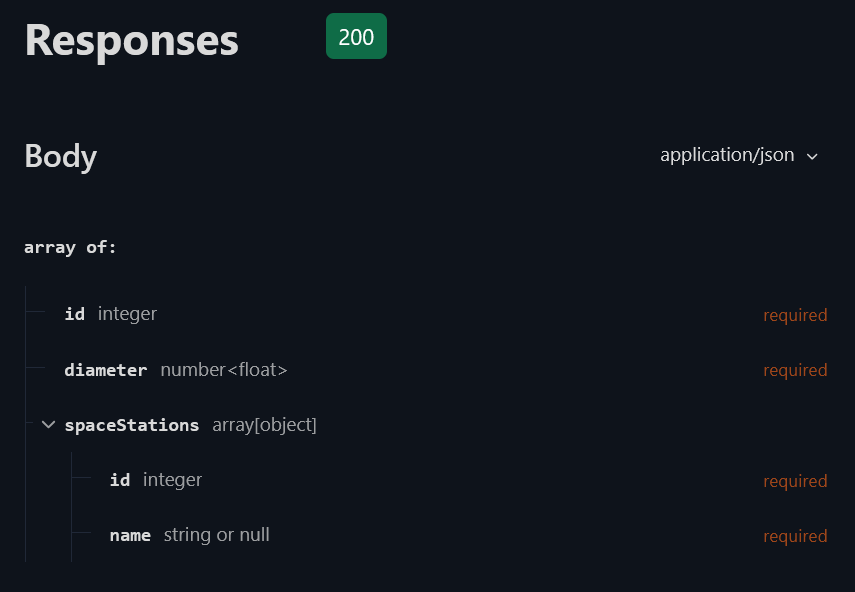Select the spaceStations property name
This screenshot has height=592, width=855.
pos(132,425)
